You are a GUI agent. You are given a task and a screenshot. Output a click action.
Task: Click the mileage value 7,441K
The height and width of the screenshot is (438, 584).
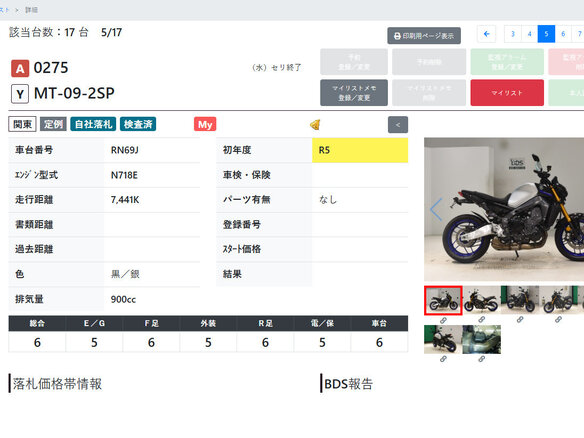click(125, 200)
